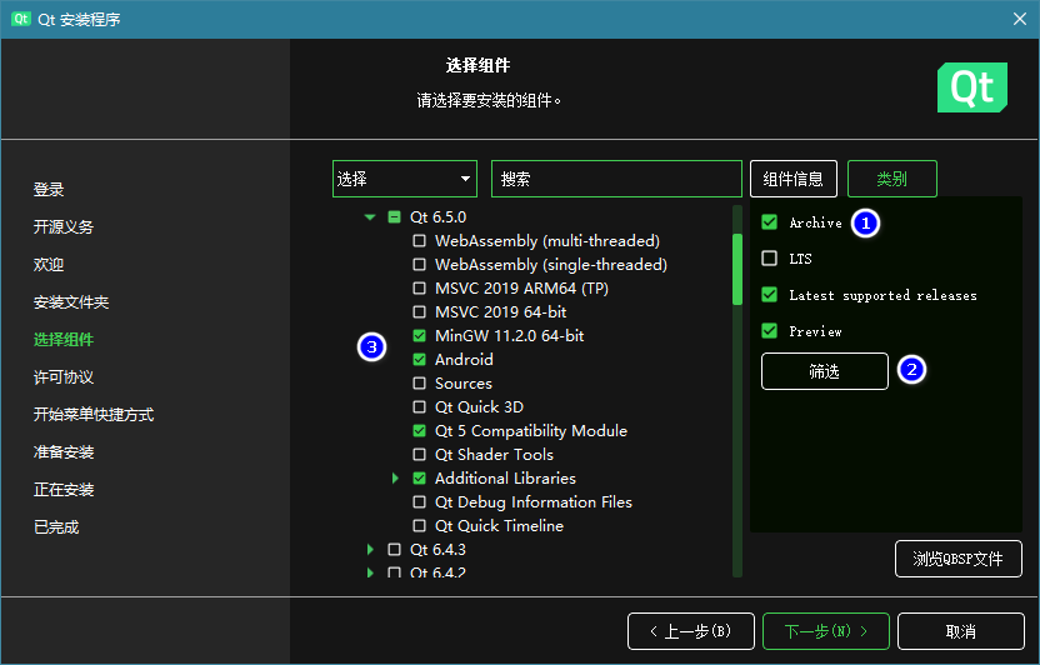Proceed with 下一步(N) button
Image resolution: width=1040 pixels, height=665 pixels.
pos(826,631)
